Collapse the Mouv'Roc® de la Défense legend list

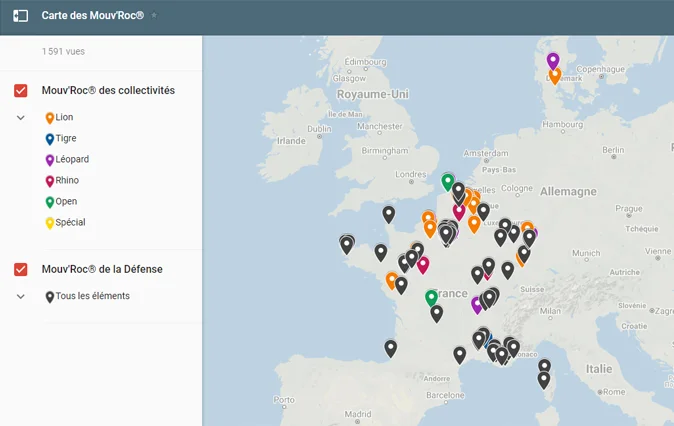(x=21, y=297)
